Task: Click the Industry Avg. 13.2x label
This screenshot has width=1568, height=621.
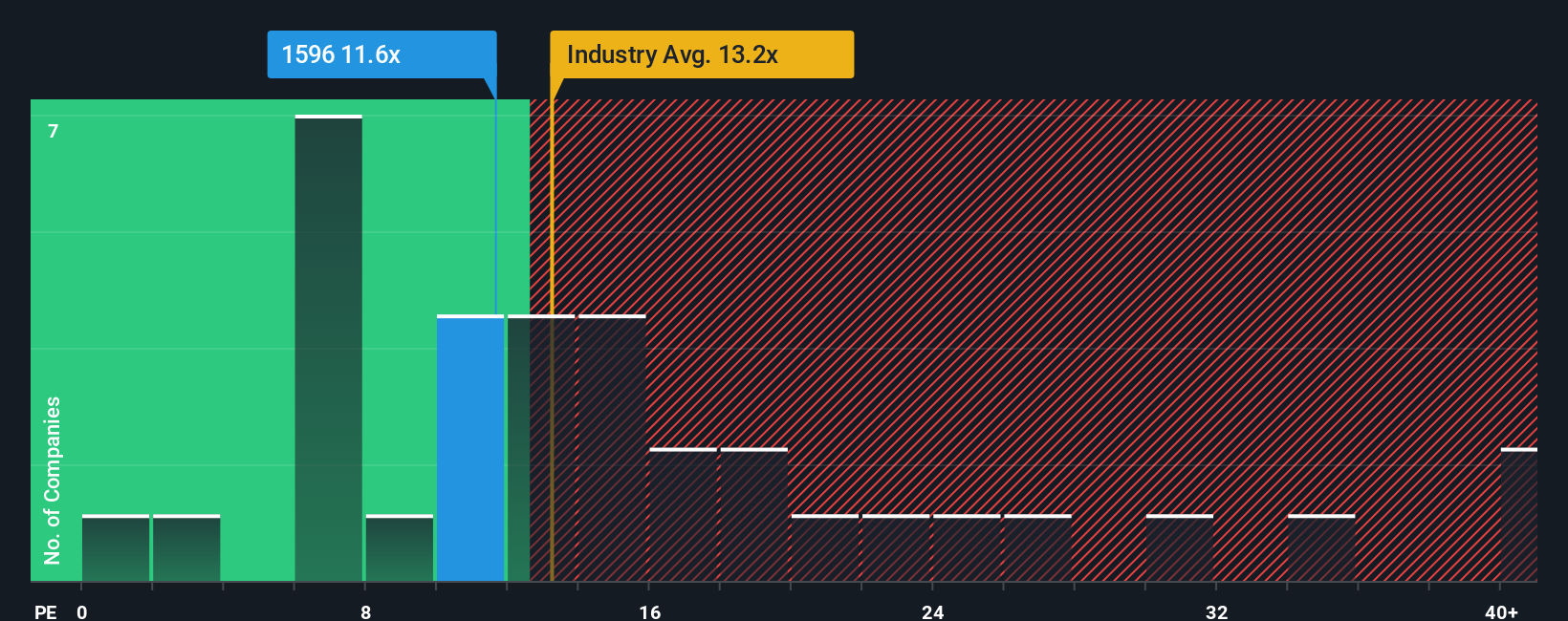Action: coord(702,54)
